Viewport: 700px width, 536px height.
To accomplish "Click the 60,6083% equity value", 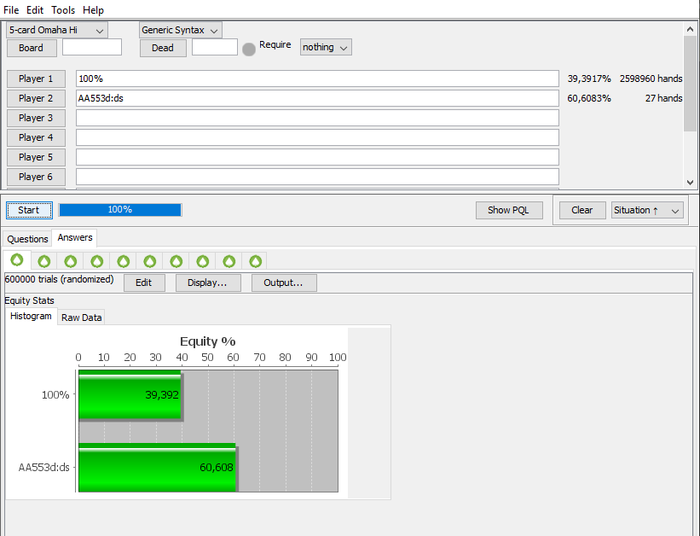I will point(589,99).
